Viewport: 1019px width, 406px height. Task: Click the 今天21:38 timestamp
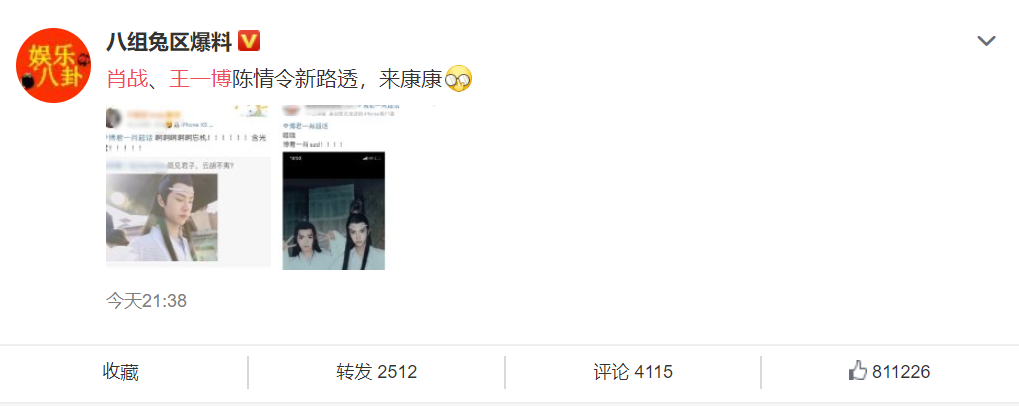coord(146,301)
